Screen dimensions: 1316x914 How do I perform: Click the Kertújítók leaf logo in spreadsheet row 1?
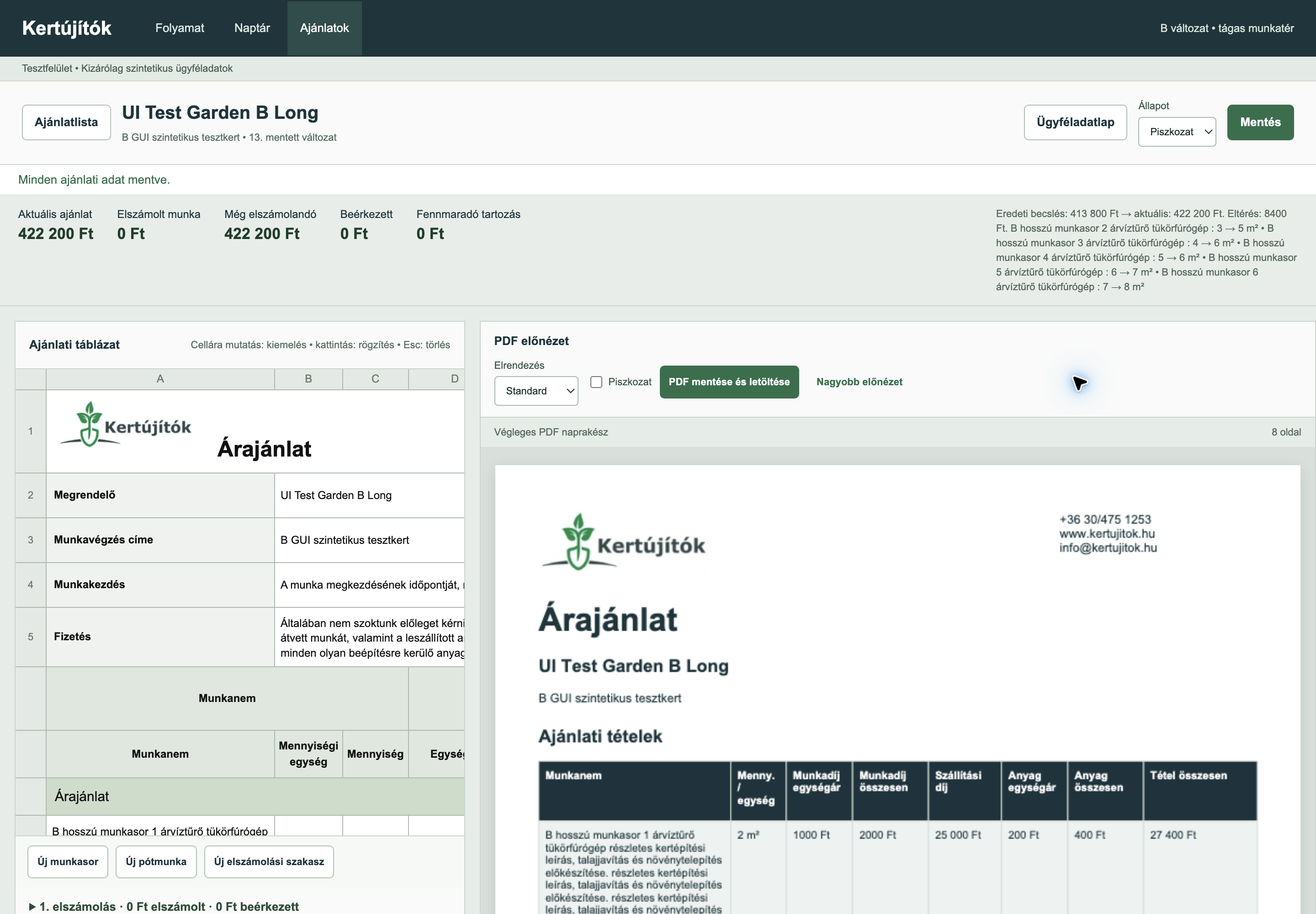point(125,424)
